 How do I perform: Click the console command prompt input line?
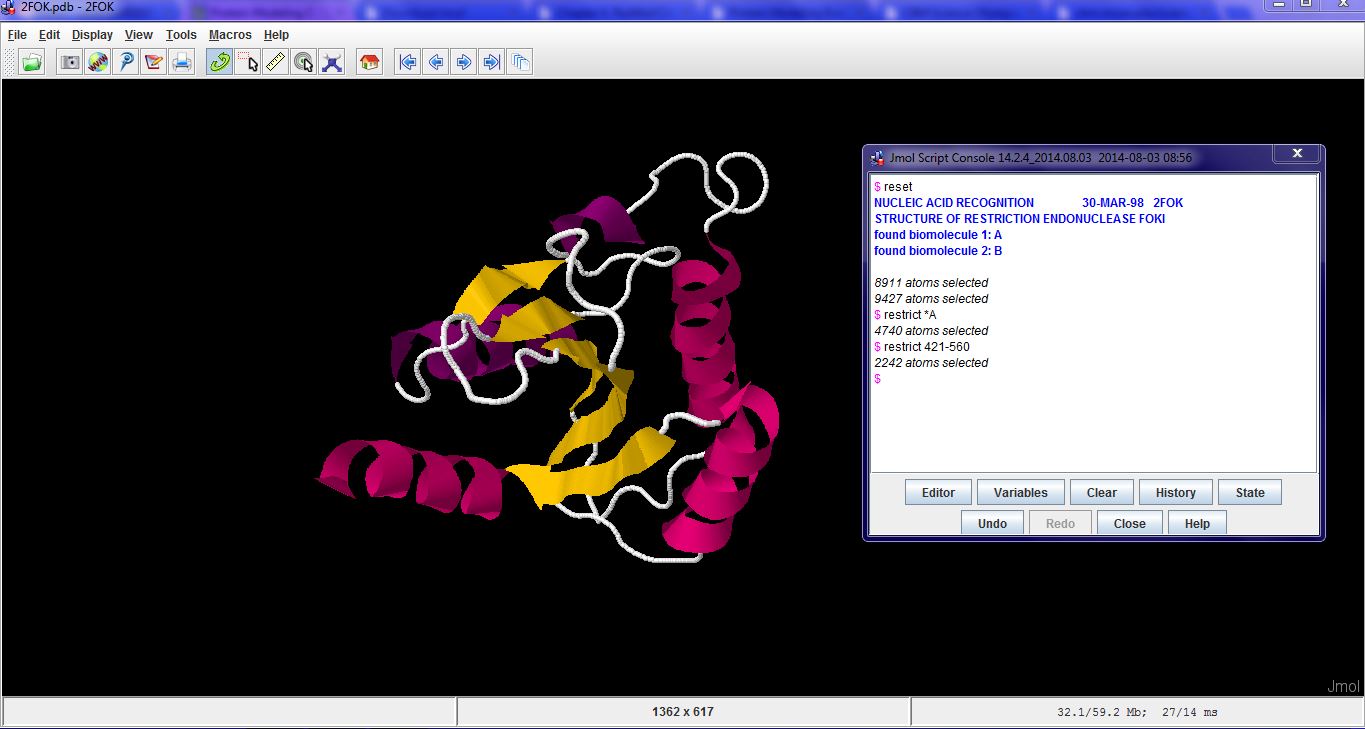coord(1000,379)
